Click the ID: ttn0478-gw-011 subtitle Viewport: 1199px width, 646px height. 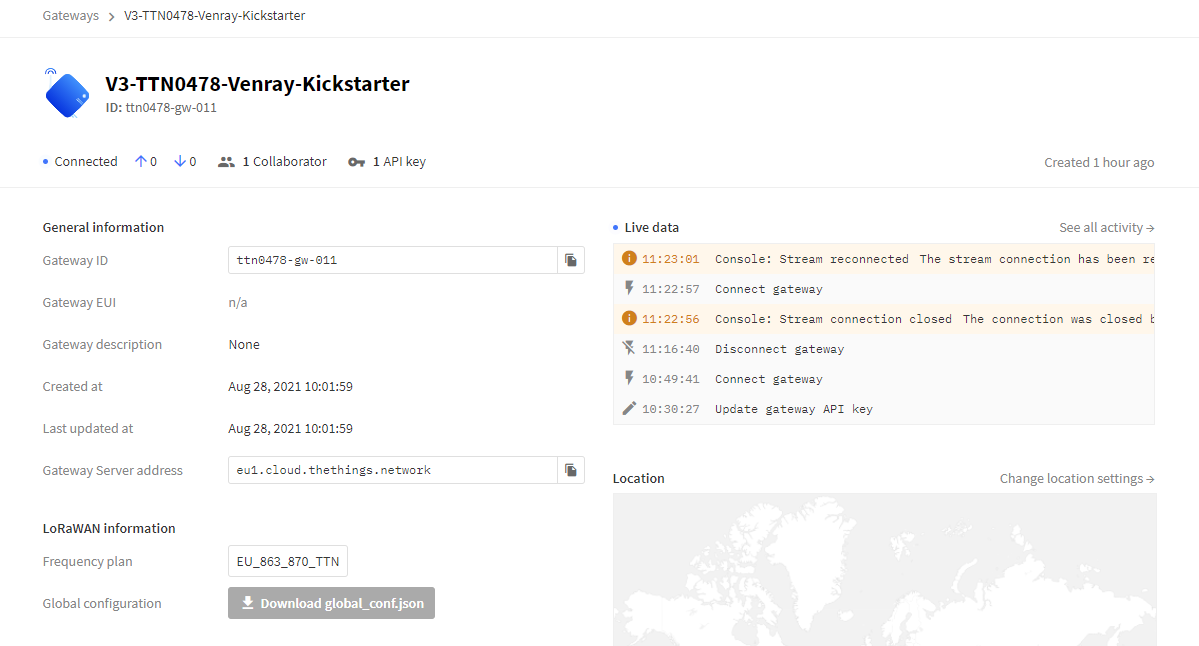click(x=161, y=108)
